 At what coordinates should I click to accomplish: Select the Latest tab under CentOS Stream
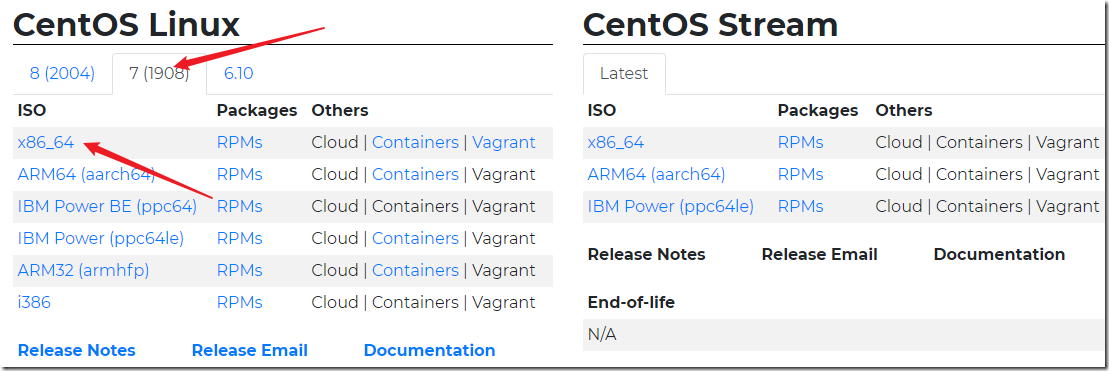pos(624,73)
